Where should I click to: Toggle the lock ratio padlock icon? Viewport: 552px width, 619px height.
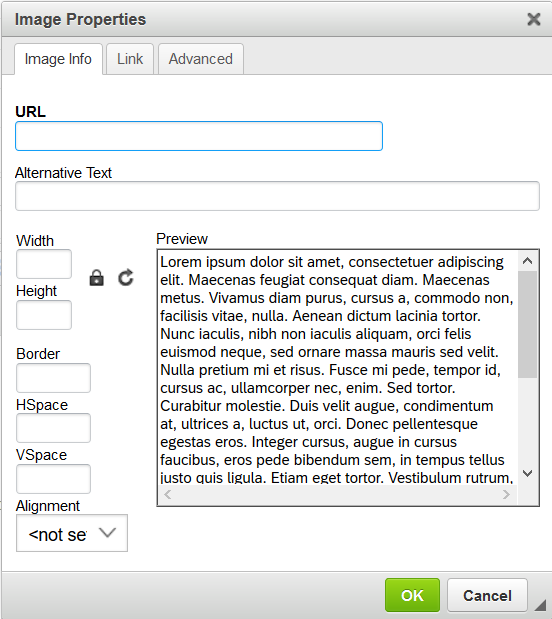point(97,278)
